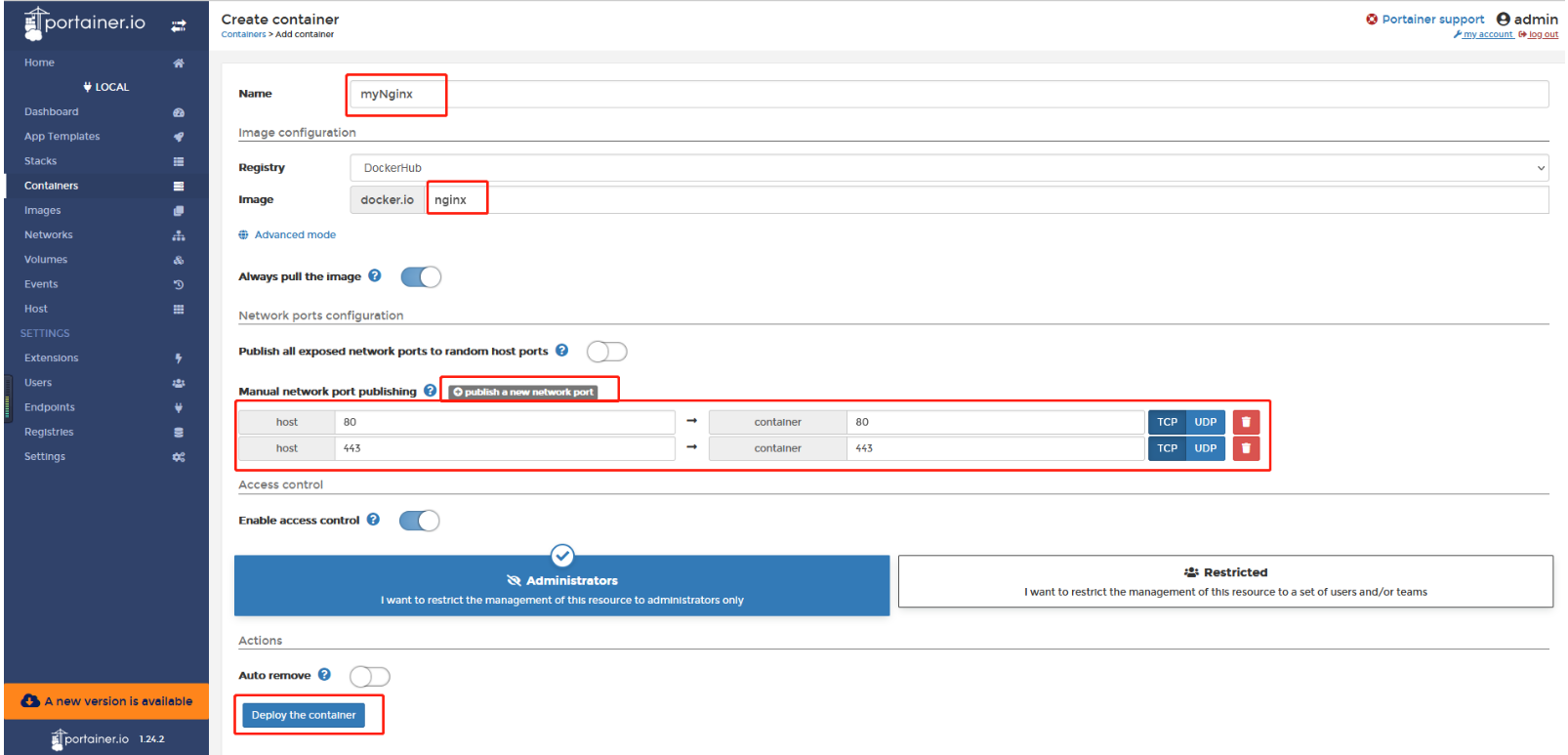Select UDP for the port 80 row
Viewport: 1568px width, 755px height.
(1206, 422)
